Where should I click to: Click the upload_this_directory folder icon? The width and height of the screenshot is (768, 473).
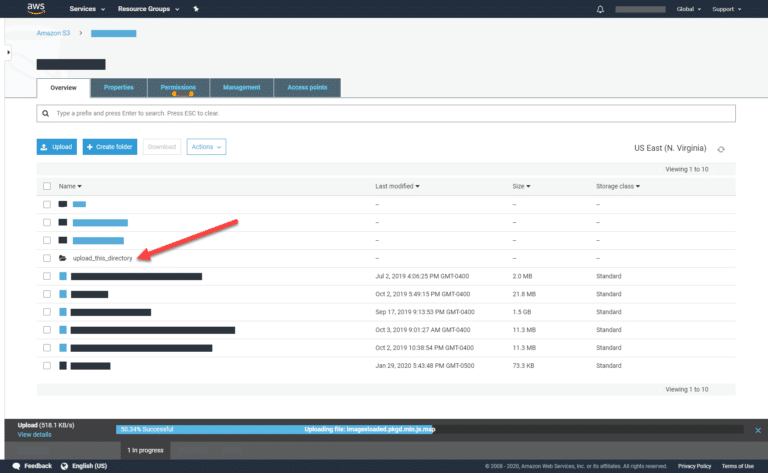click(63, 258)
